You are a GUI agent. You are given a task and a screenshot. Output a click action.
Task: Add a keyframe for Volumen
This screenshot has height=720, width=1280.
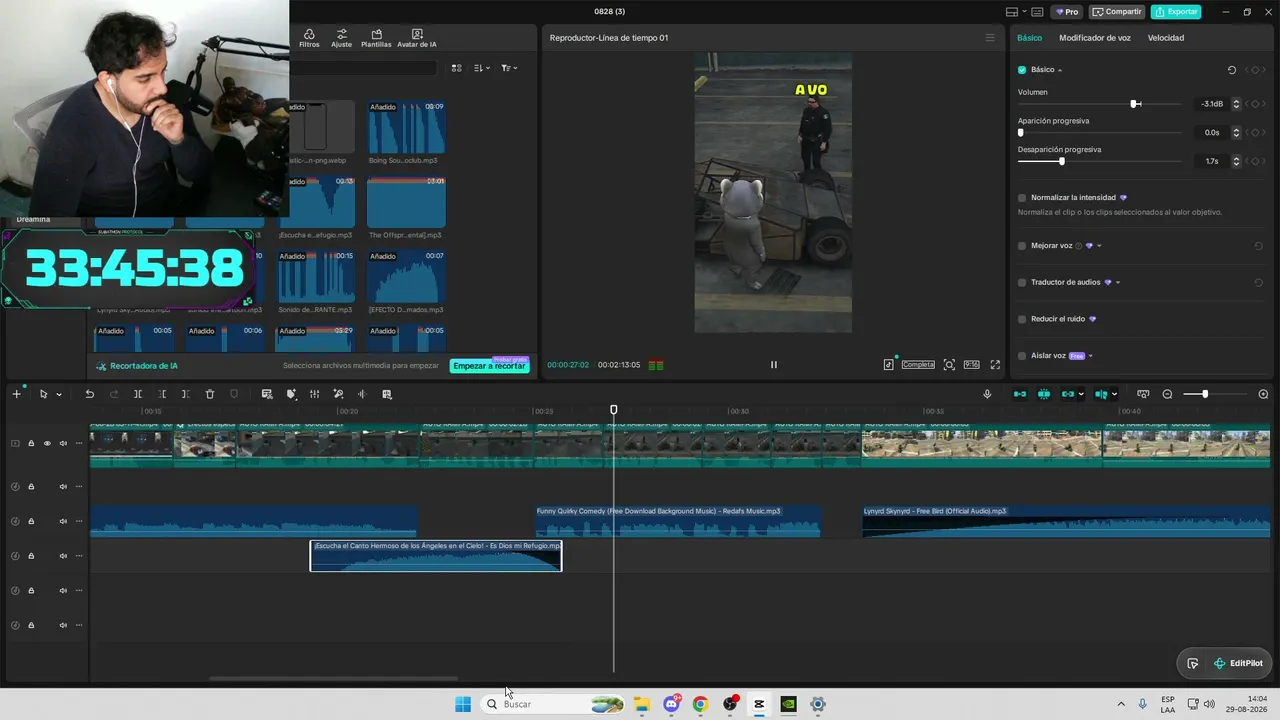pyautogui.click(x=1255, y=104)
